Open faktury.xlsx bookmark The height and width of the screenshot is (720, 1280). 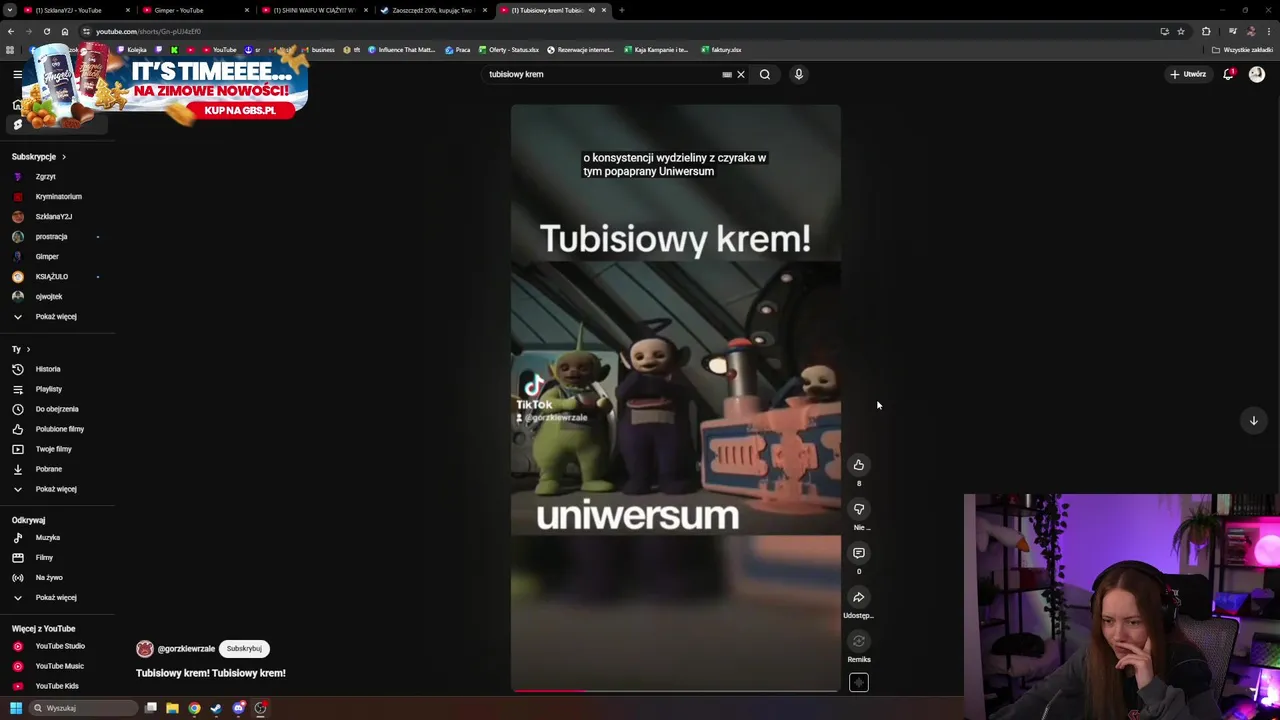tap(721, 50)
